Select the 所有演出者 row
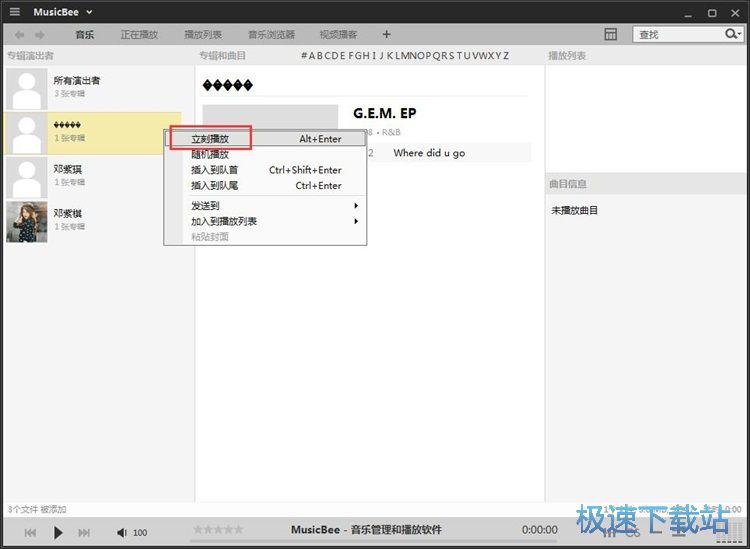750x549 pixels. click(x=93, y=89)
